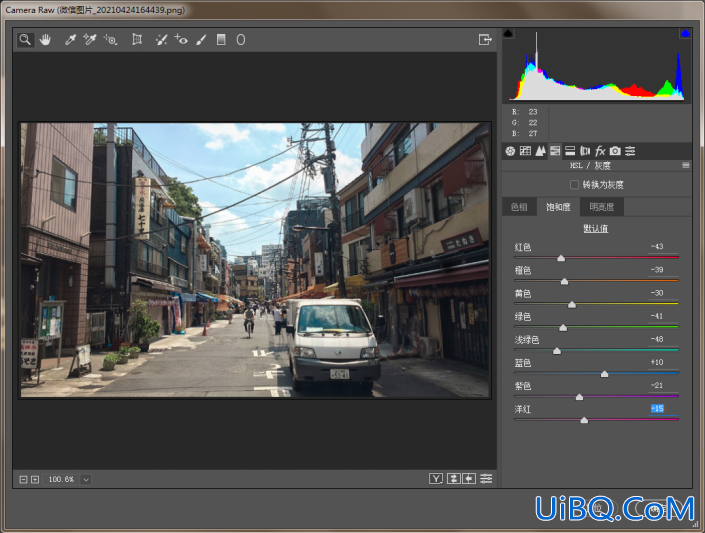
Task: Click the 红色 value field showing -43
Action: click(x=663, y=246)
